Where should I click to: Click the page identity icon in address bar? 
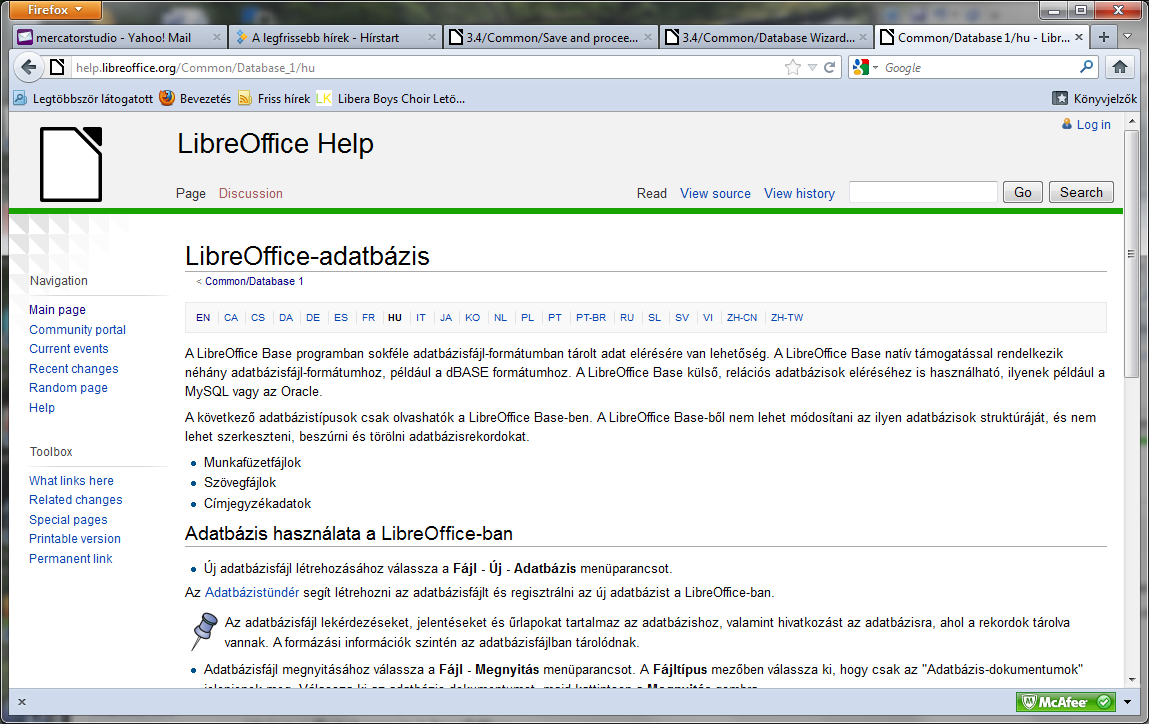57,67
